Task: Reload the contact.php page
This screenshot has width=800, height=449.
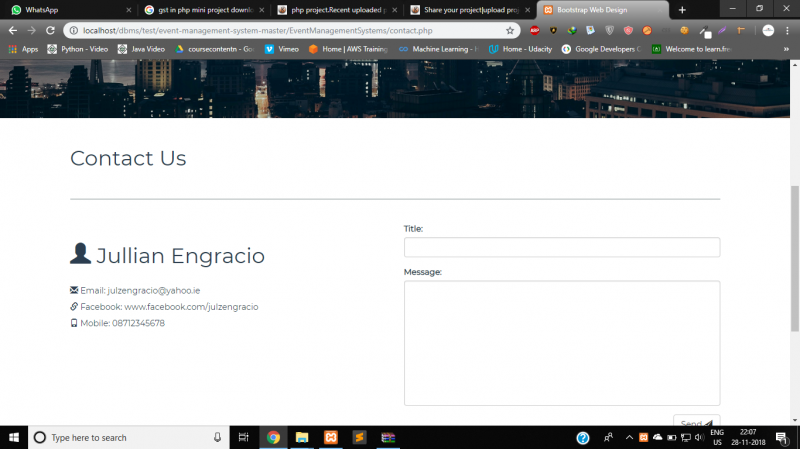Action: click(50, 31)
